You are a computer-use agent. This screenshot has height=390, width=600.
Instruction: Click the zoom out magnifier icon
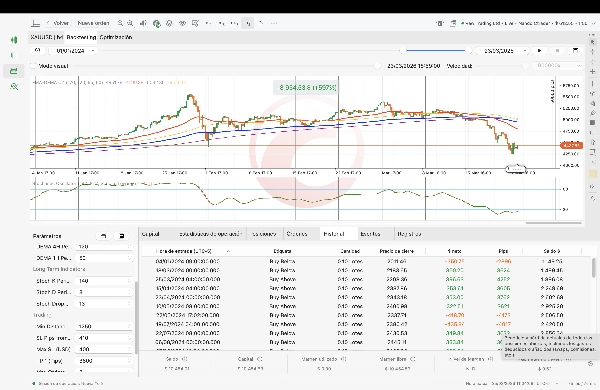pyautogui.click(x=120, y=23)
